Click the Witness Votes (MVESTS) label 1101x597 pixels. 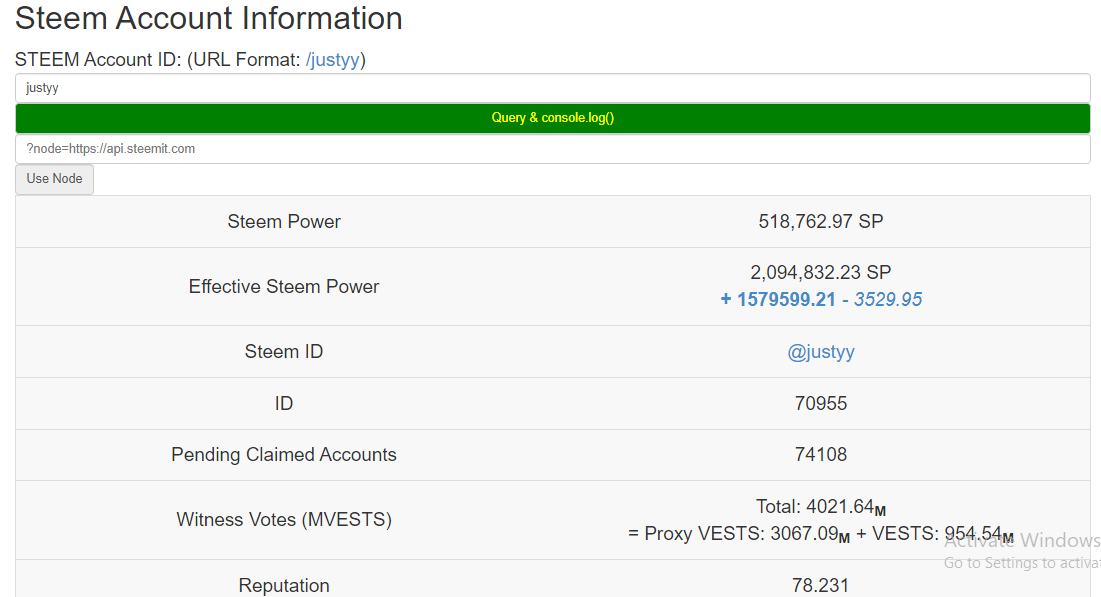[284, 520]
